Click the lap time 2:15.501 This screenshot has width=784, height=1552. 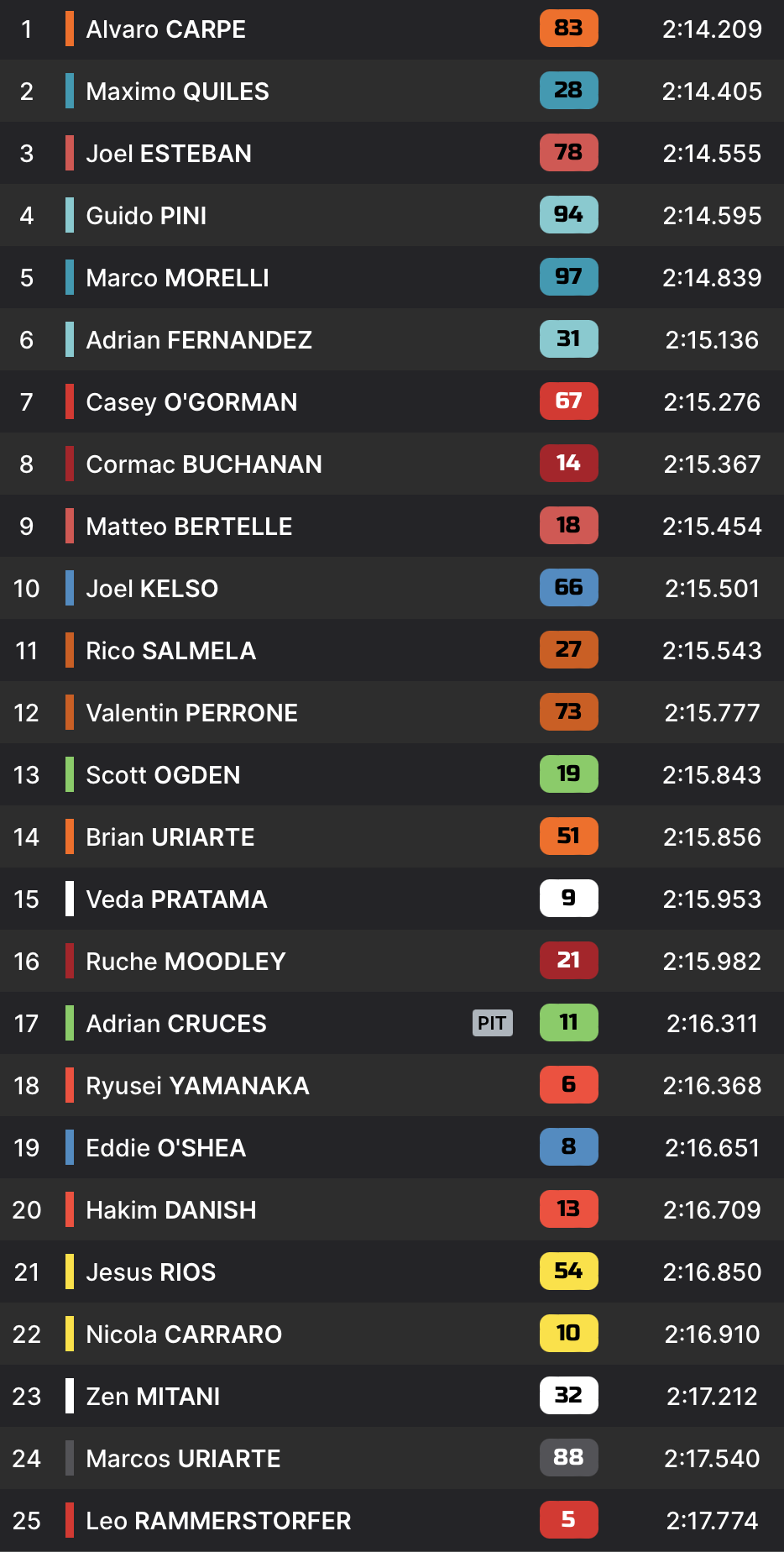712,589
